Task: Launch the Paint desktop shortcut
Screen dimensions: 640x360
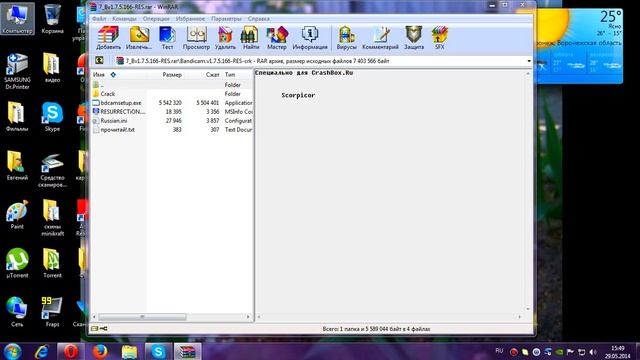Action: point(17,215)
